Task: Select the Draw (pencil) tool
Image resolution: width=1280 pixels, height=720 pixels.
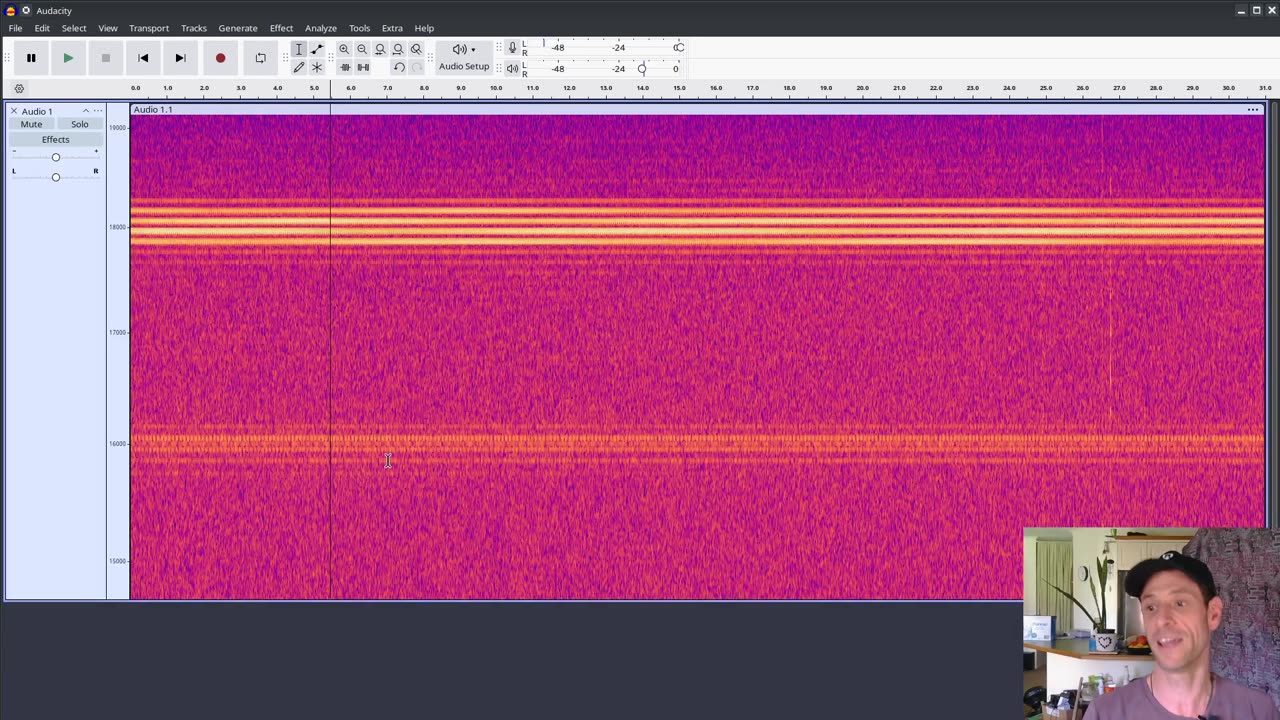Action: 299,67
